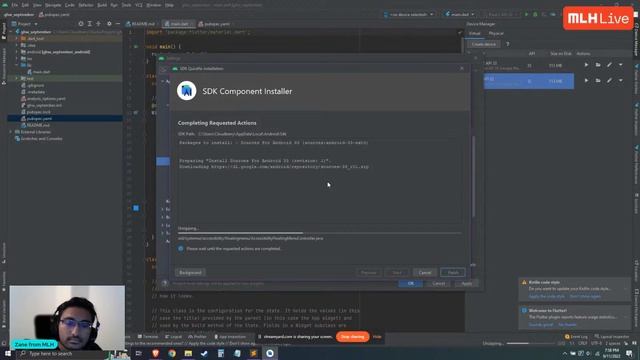
Task: Open Terminal tool window tab
Action: point(148,337)
